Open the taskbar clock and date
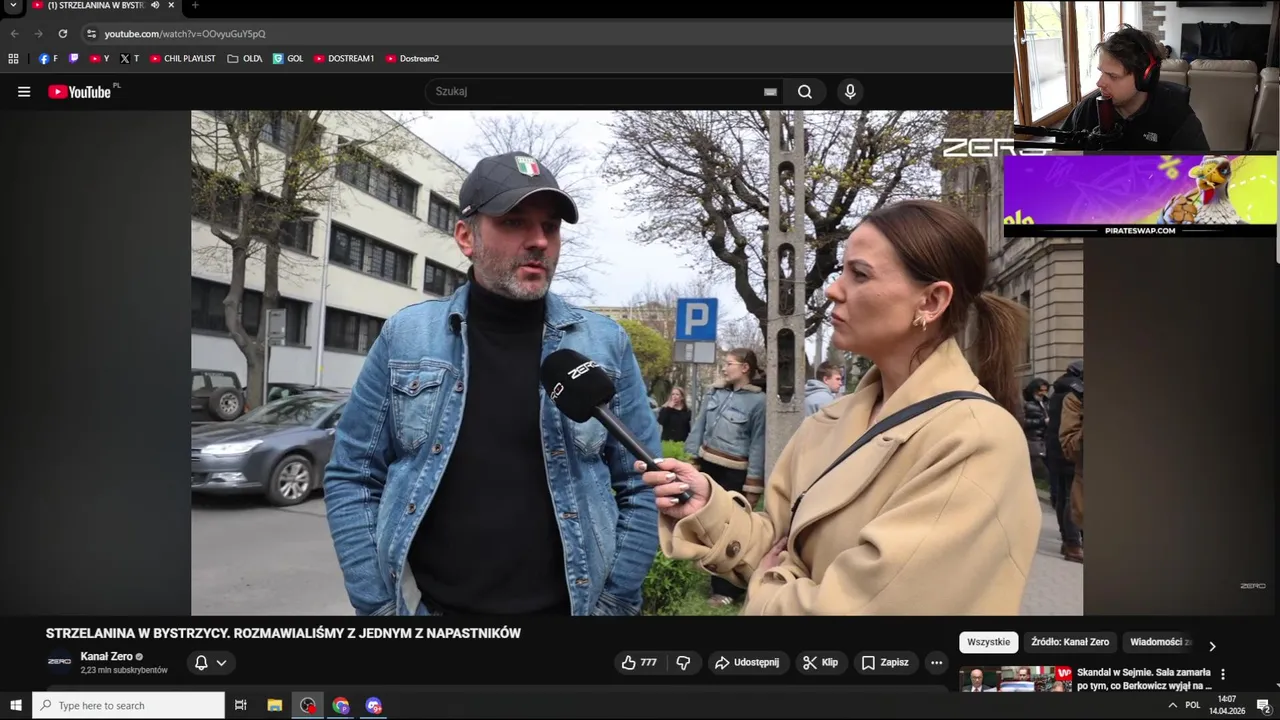The width and height of the screenshot is (1280, 720). click(1227, 705)
